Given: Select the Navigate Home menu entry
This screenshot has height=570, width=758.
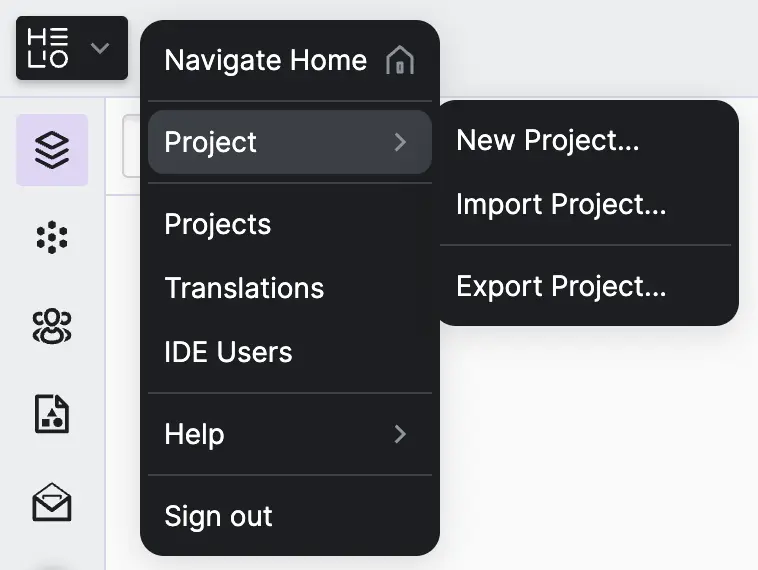Looking at the screenshot, I should (266, 60).
